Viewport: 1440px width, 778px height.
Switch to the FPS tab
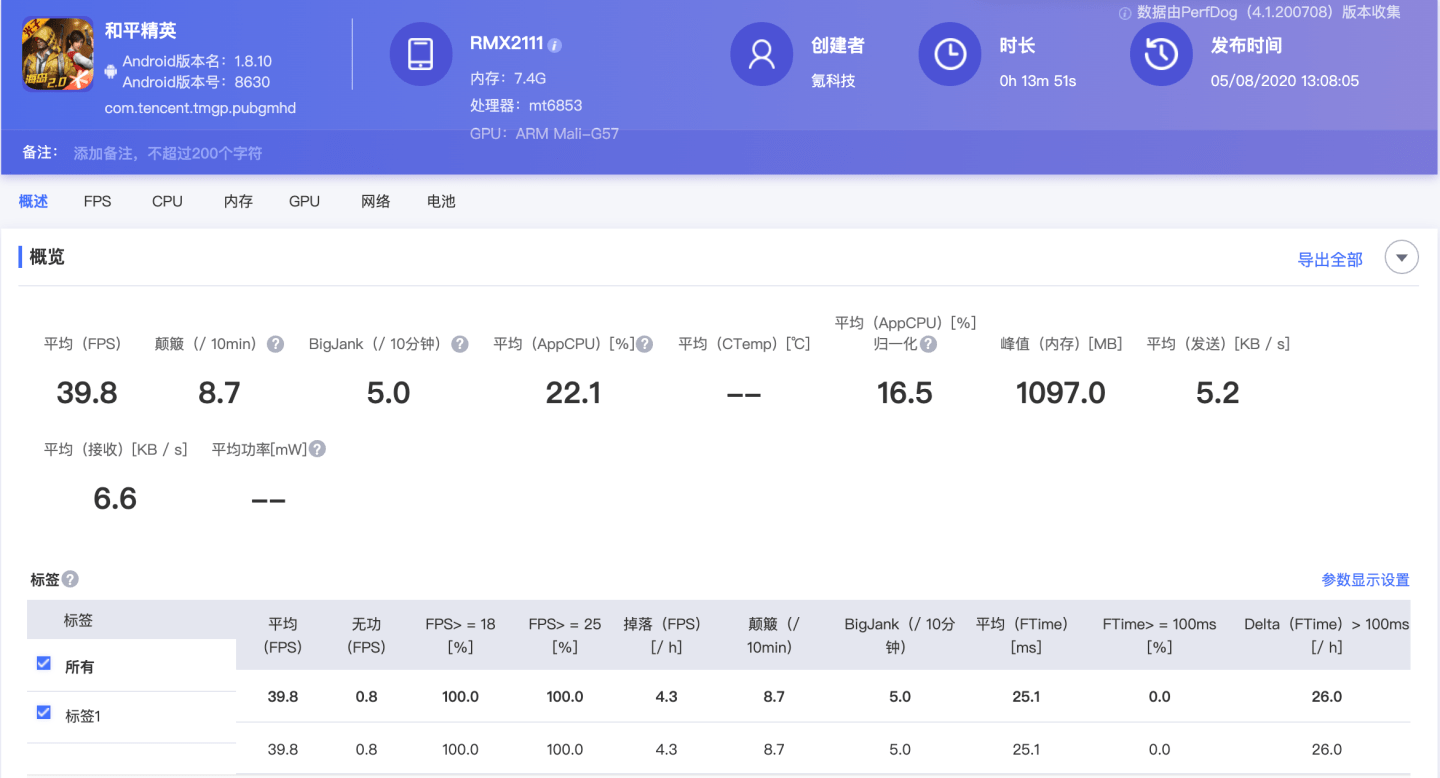coord(97,201)
